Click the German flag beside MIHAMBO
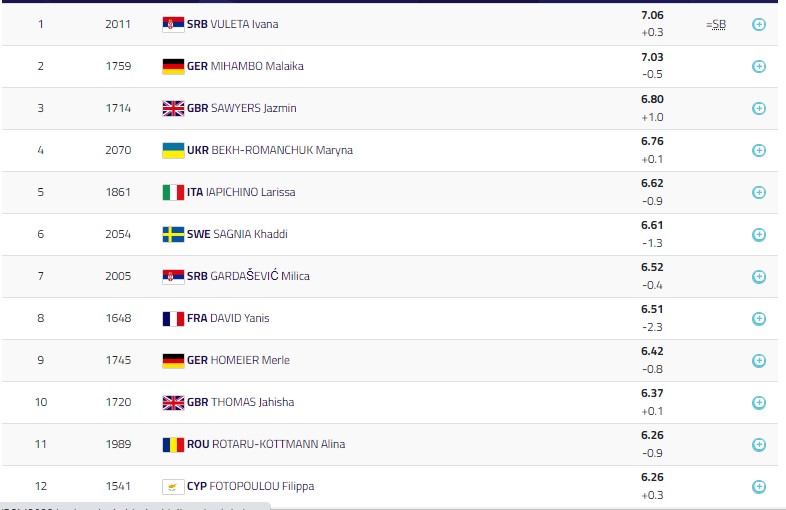786x510 pixels. (x=172, y=66)
